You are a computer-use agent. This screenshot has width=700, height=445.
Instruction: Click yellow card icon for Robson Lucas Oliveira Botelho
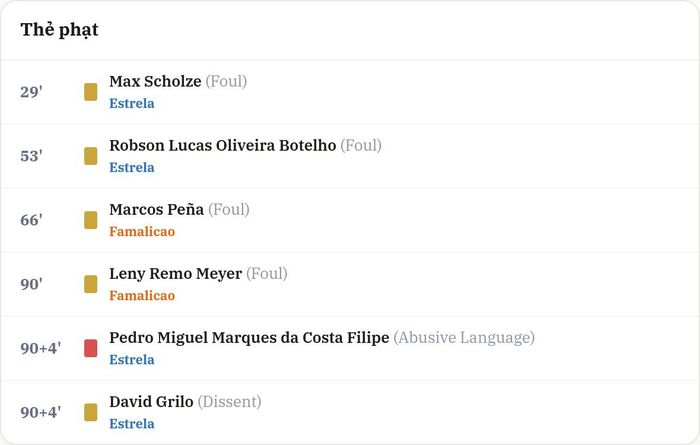(91, 156)
